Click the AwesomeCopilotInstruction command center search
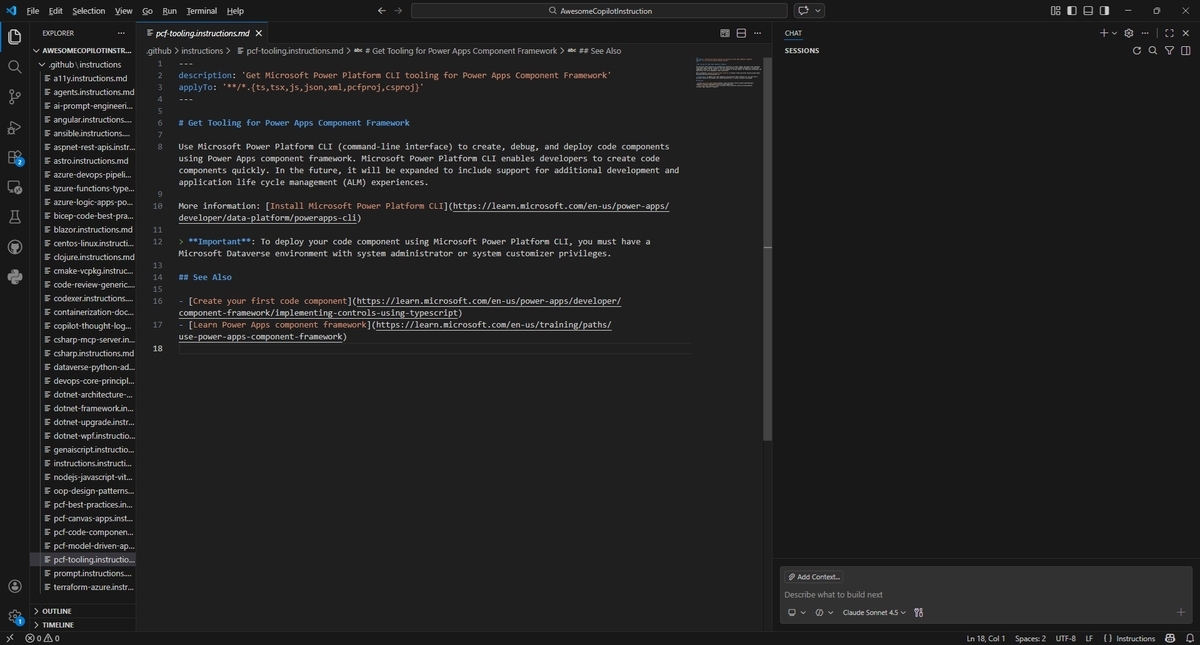 point(599,11)
